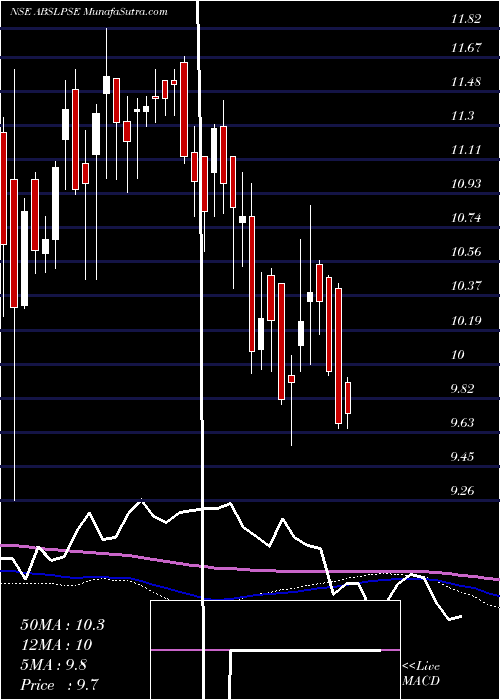Select the 9.45 price axis label
This screenshot has height=700, width=500.
[463, 456]
